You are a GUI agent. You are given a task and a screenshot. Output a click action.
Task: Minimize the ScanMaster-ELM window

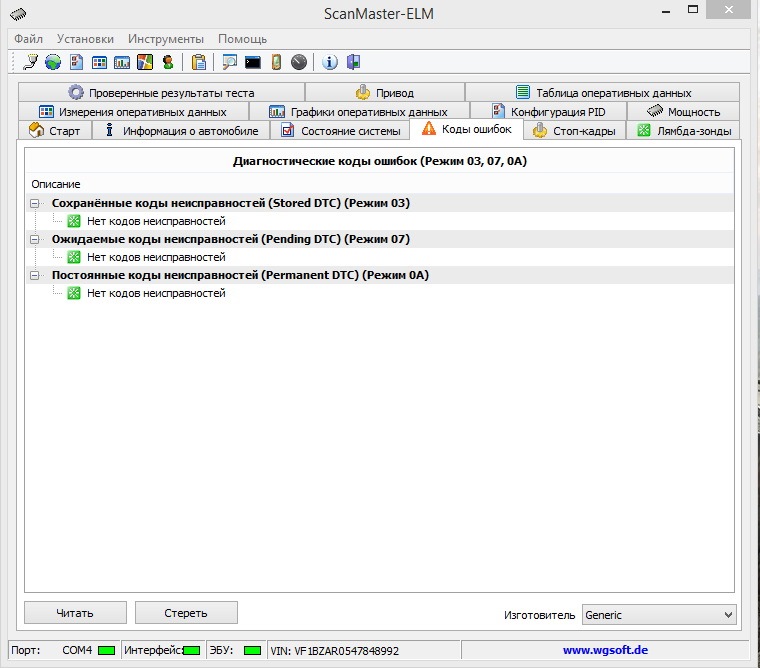coord(666,10)
